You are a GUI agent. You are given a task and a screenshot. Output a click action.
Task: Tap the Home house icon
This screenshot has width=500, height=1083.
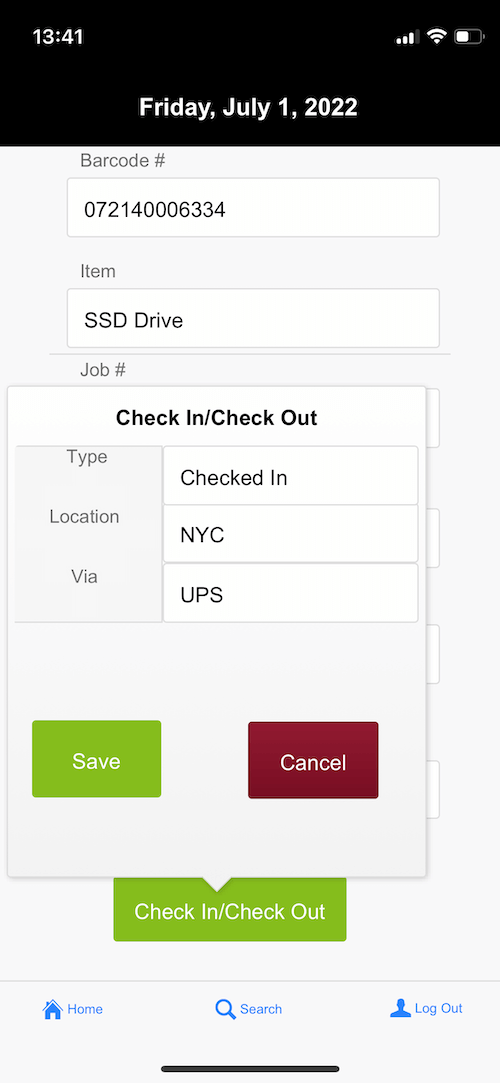click(52, 1009)
